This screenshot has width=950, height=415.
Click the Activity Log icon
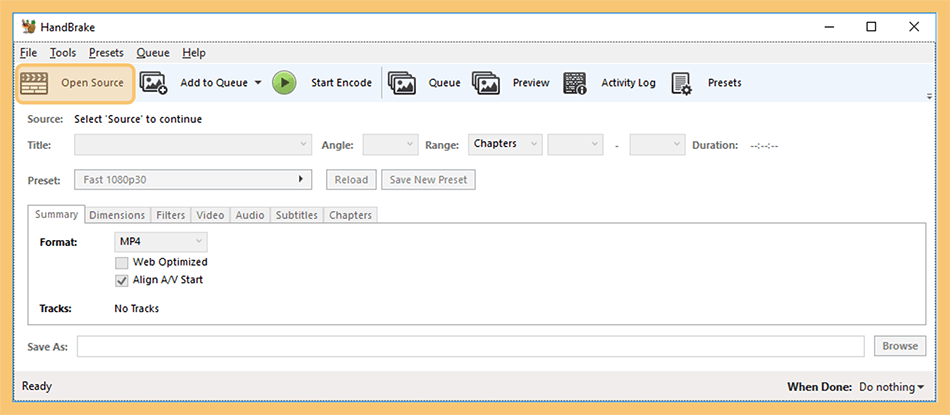(574, 83)
